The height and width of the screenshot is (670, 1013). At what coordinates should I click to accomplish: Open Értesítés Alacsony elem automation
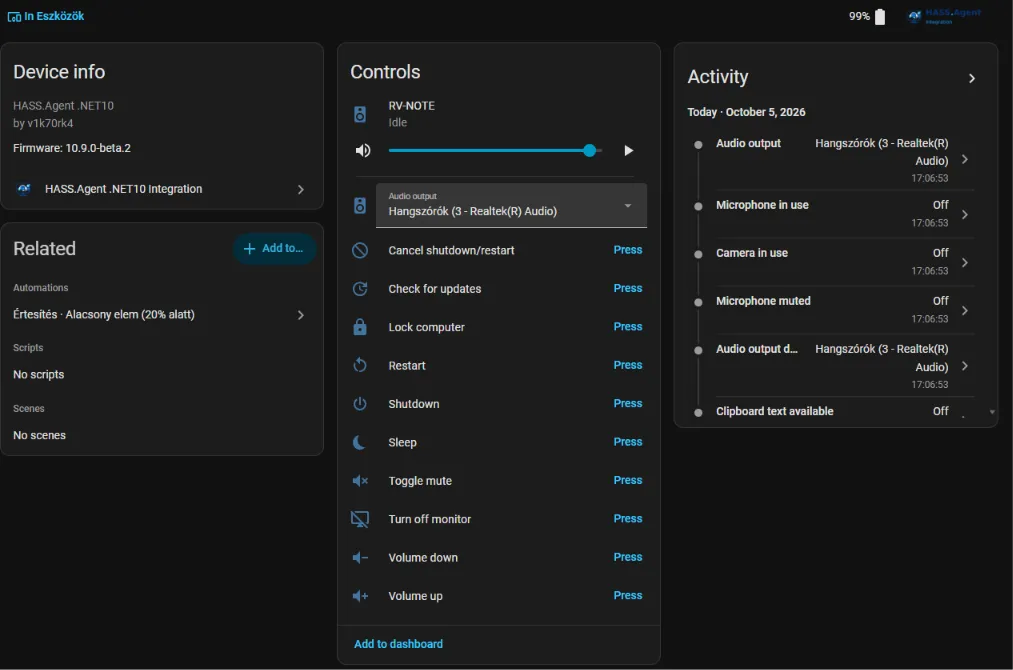point(162,315)
